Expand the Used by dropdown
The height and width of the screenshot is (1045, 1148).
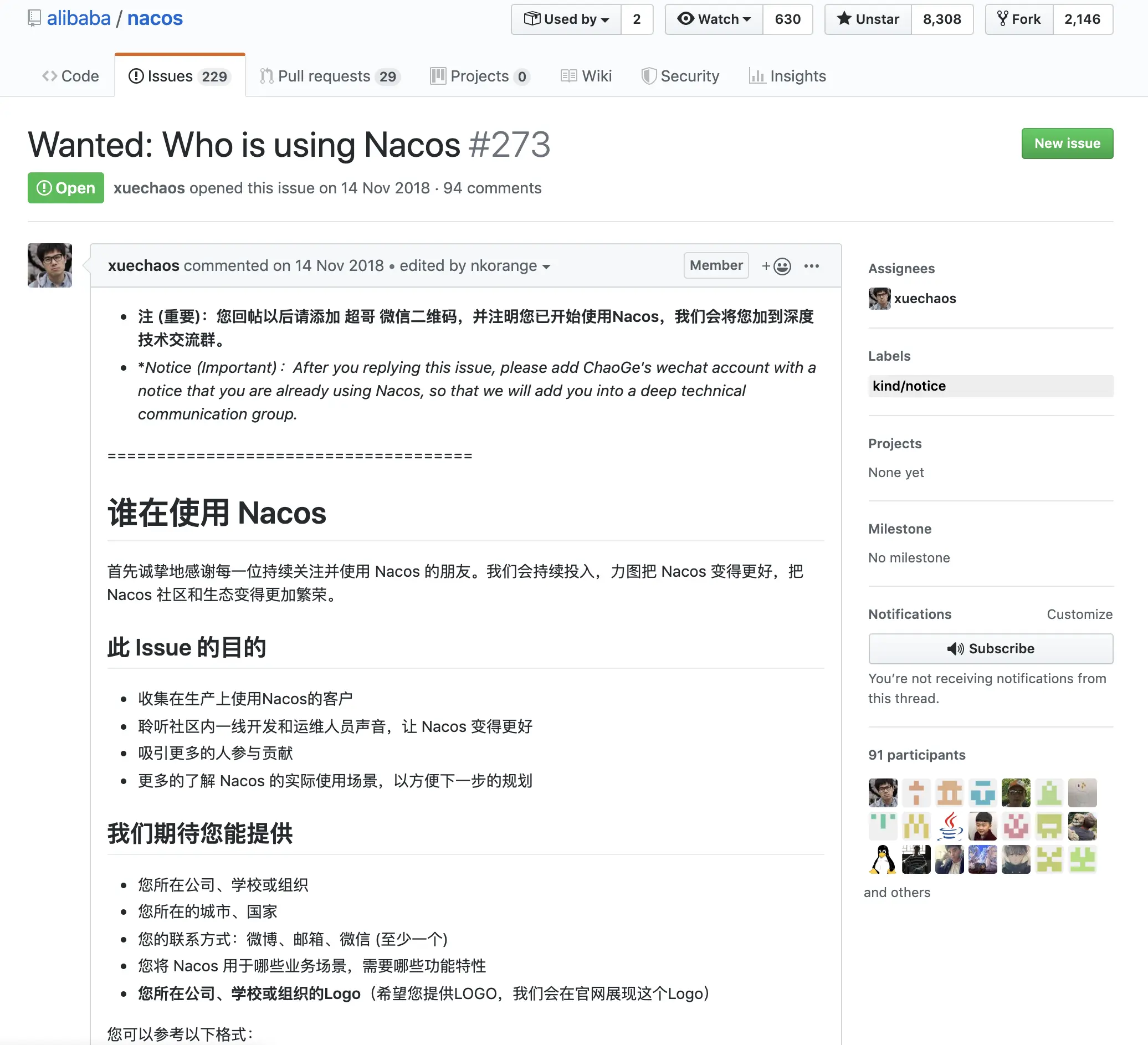(x=566, y=19)
